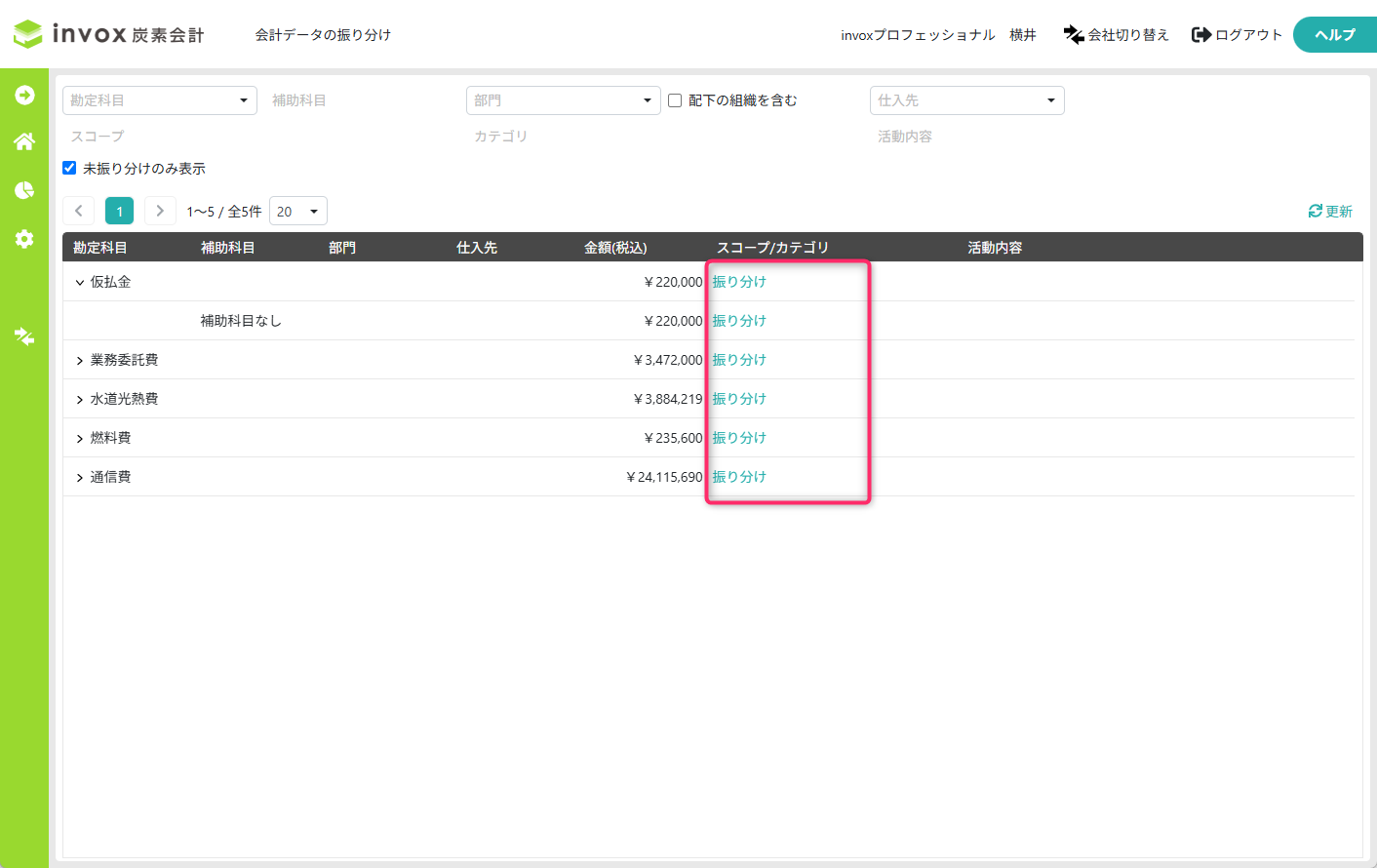The image size is (1377, 868).
Task: Go to next page arrow
Action: tap(160, 211)
